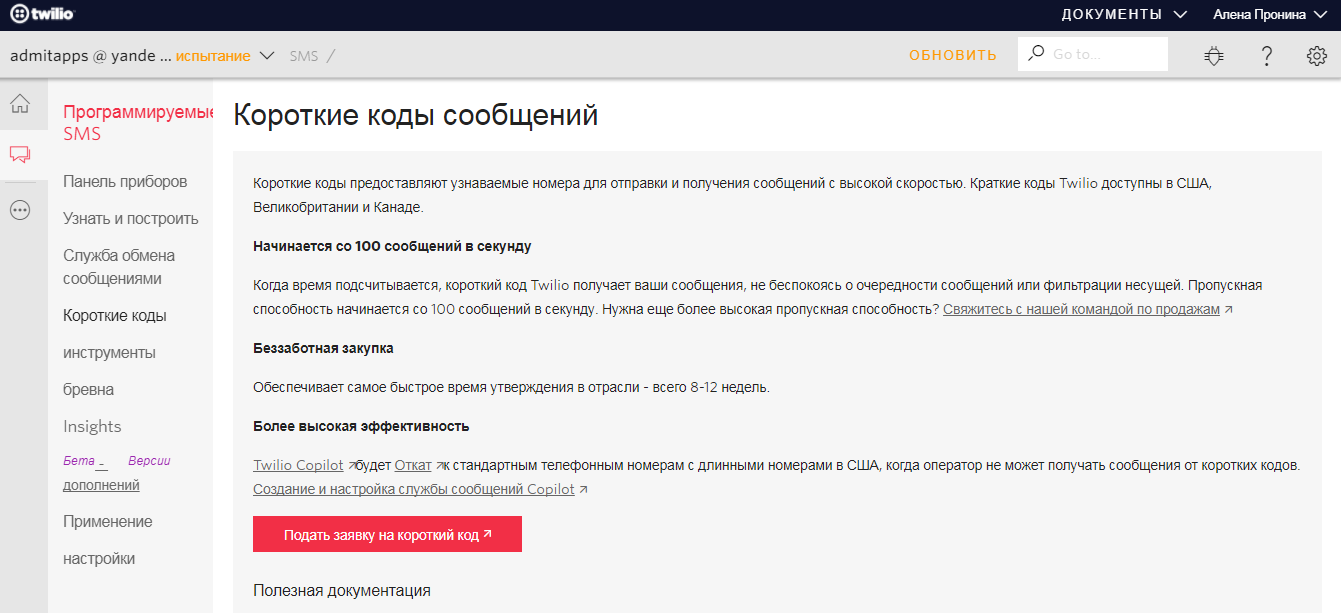Click the ellipsis icon for more products
The height and width of the screenshot is (613, 1341).
pyautogui.click(x=18, y=208)
